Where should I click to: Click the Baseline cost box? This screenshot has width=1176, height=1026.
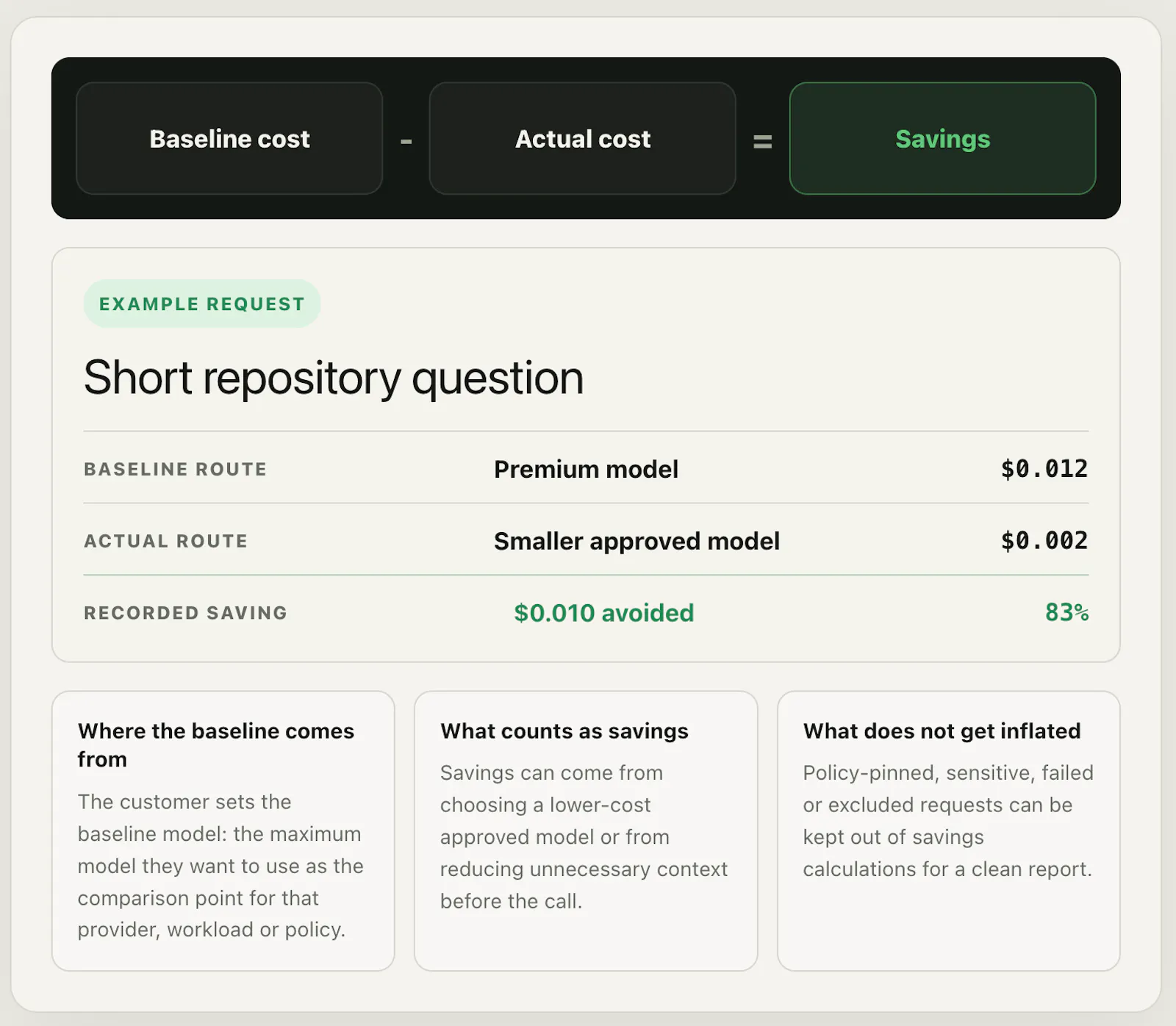tap(229, 138)
